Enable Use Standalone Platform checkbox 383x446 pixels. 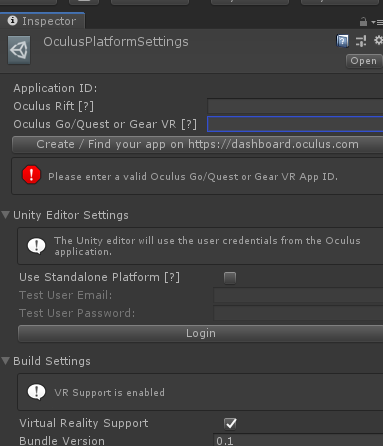pos(230,278)
